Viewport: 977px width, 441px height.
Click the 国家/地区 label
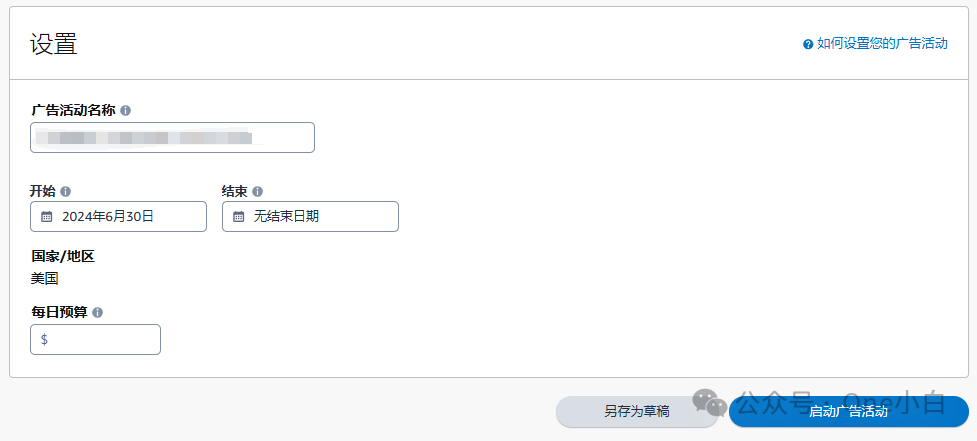click(62, 256)
